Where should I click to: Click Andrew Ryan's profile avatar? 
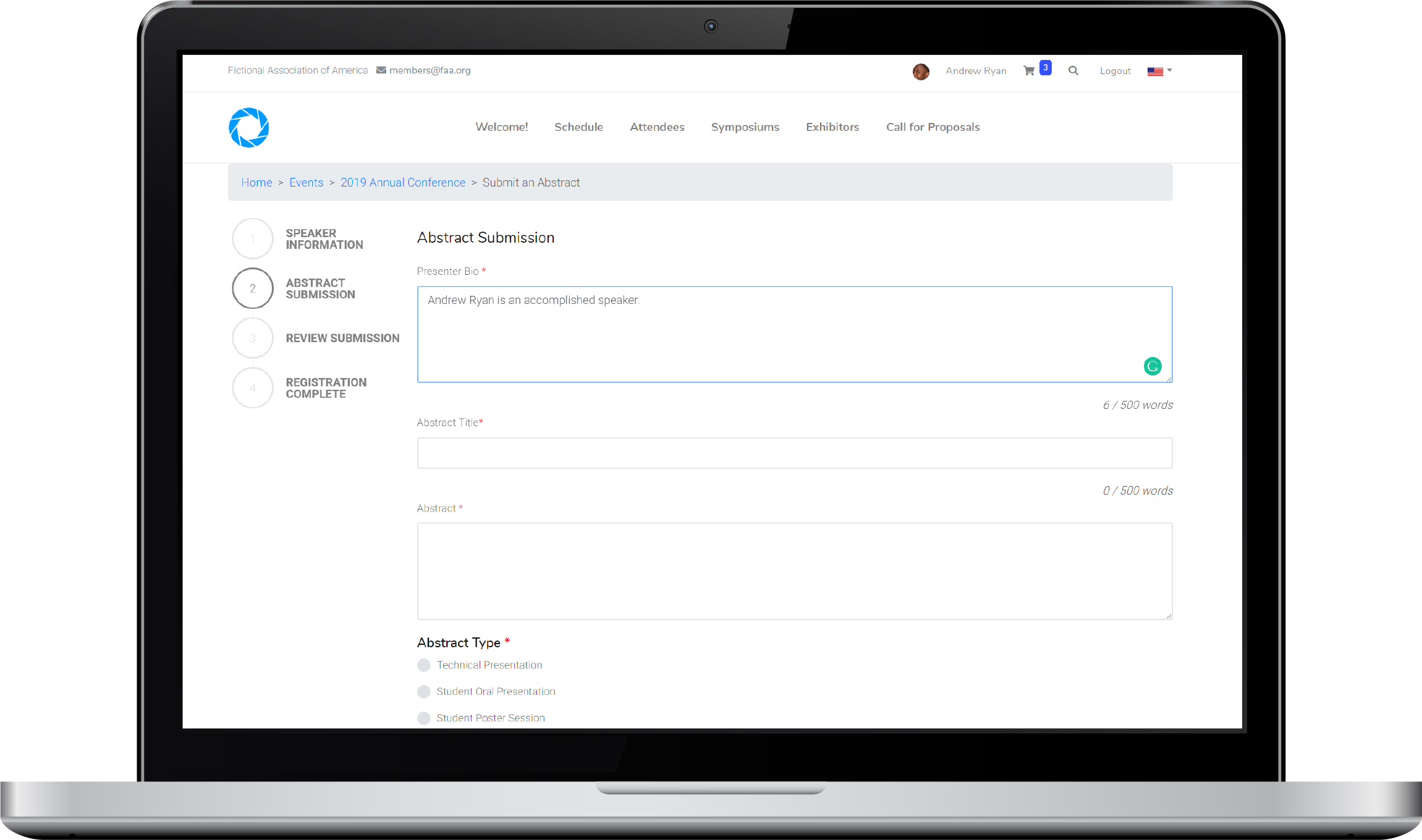click(x=921, y=72)
